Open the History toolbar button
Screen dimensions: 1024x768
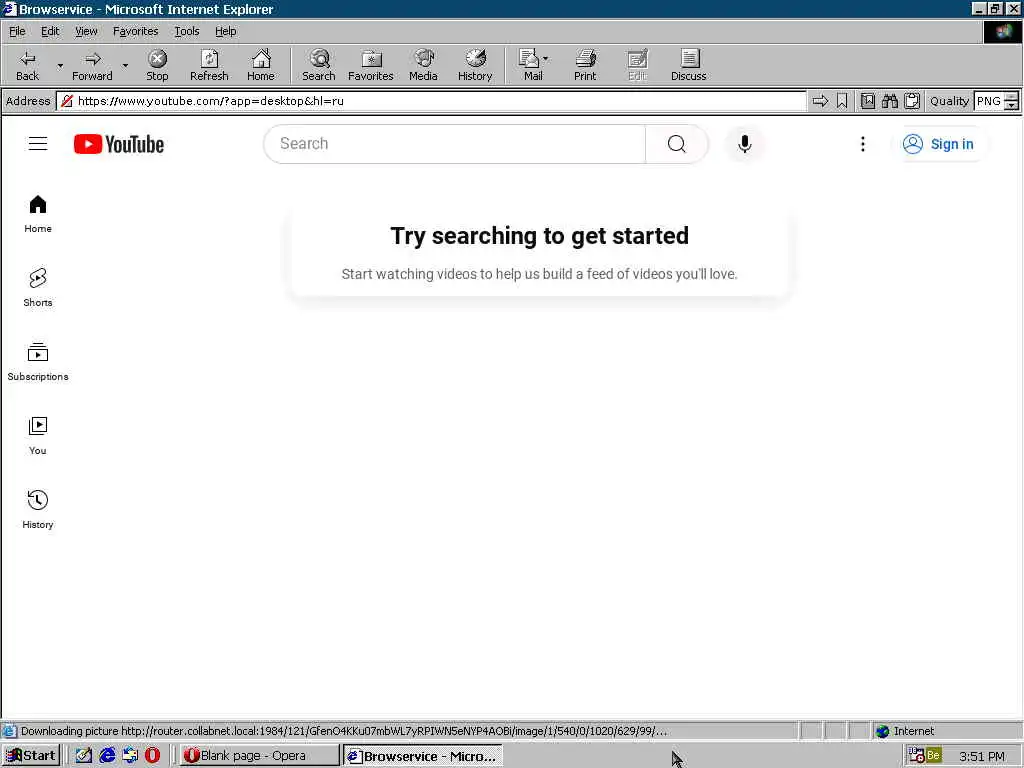coord(475,65)
